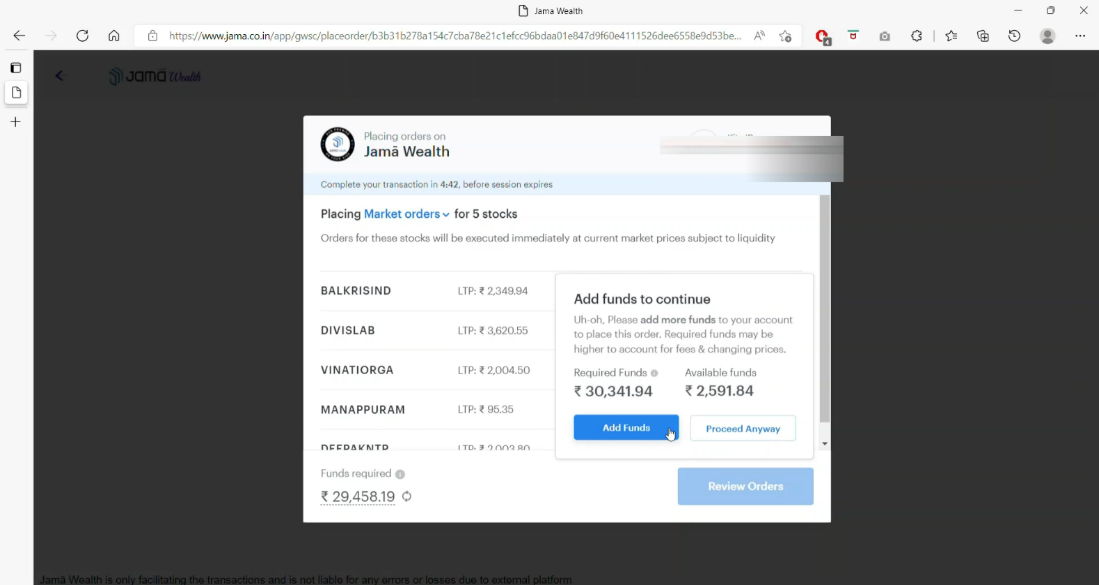Open the Collections icon
The width and height of the screenshot is (1099, 585).
pos(983,36)
